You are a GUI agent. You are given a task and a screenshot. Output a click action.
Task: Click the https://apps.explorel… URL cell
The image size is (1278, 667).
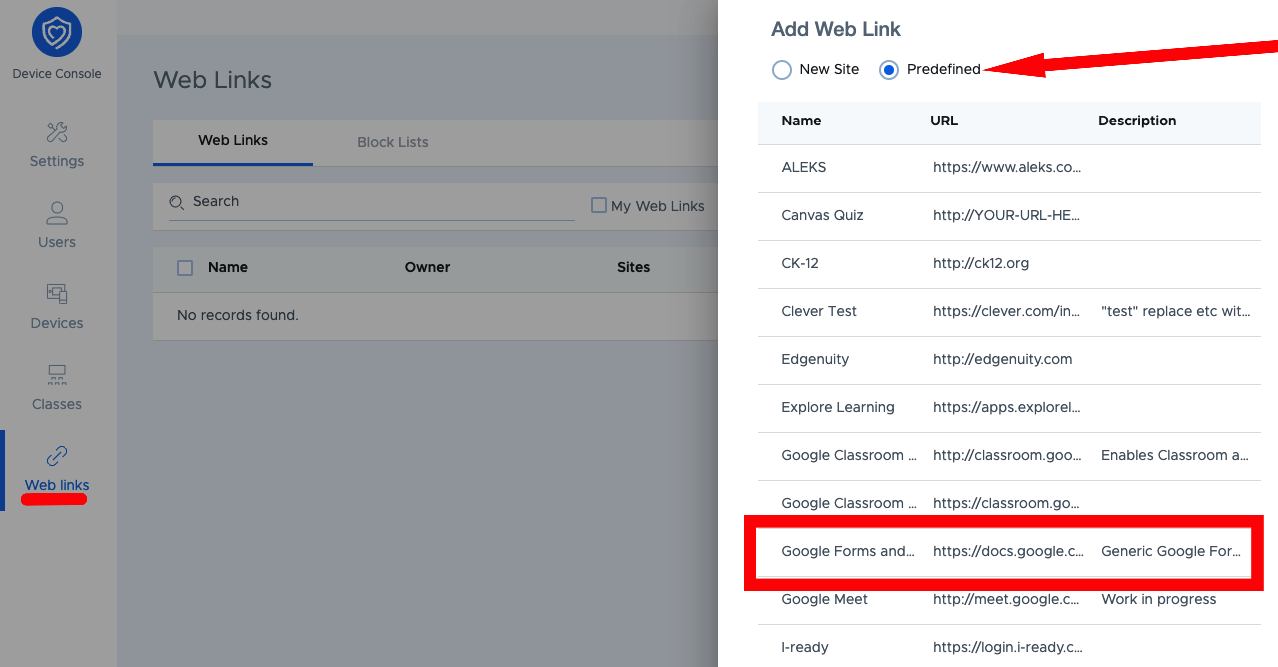pyautogui.click(x=1007, y=408)
